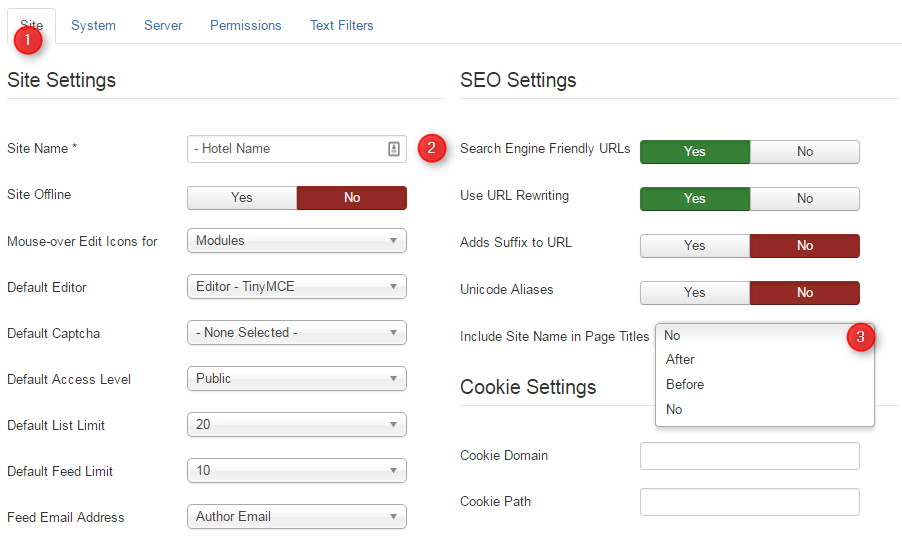Expand the Default List Limit dropdown

tap(297, 425)
